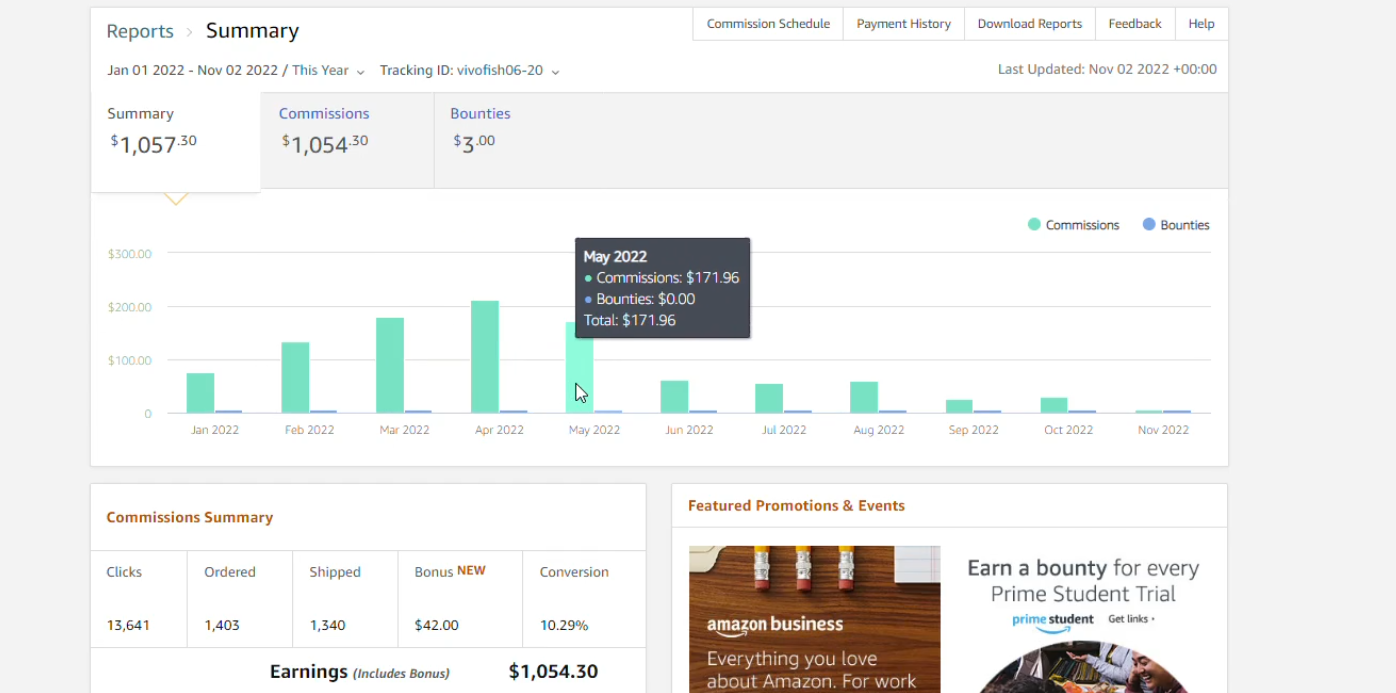Image resolution: width=1396 pixels, height=693 pixels.
Task: Click the Ordered value 1,403
Action: click(223, 625)
